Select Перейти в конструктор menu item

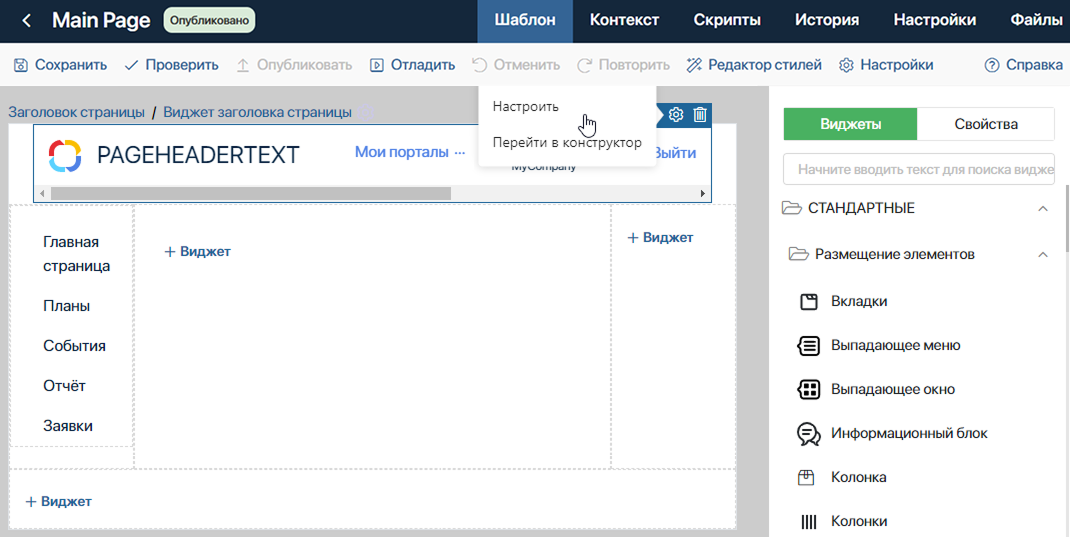[567, 143]
